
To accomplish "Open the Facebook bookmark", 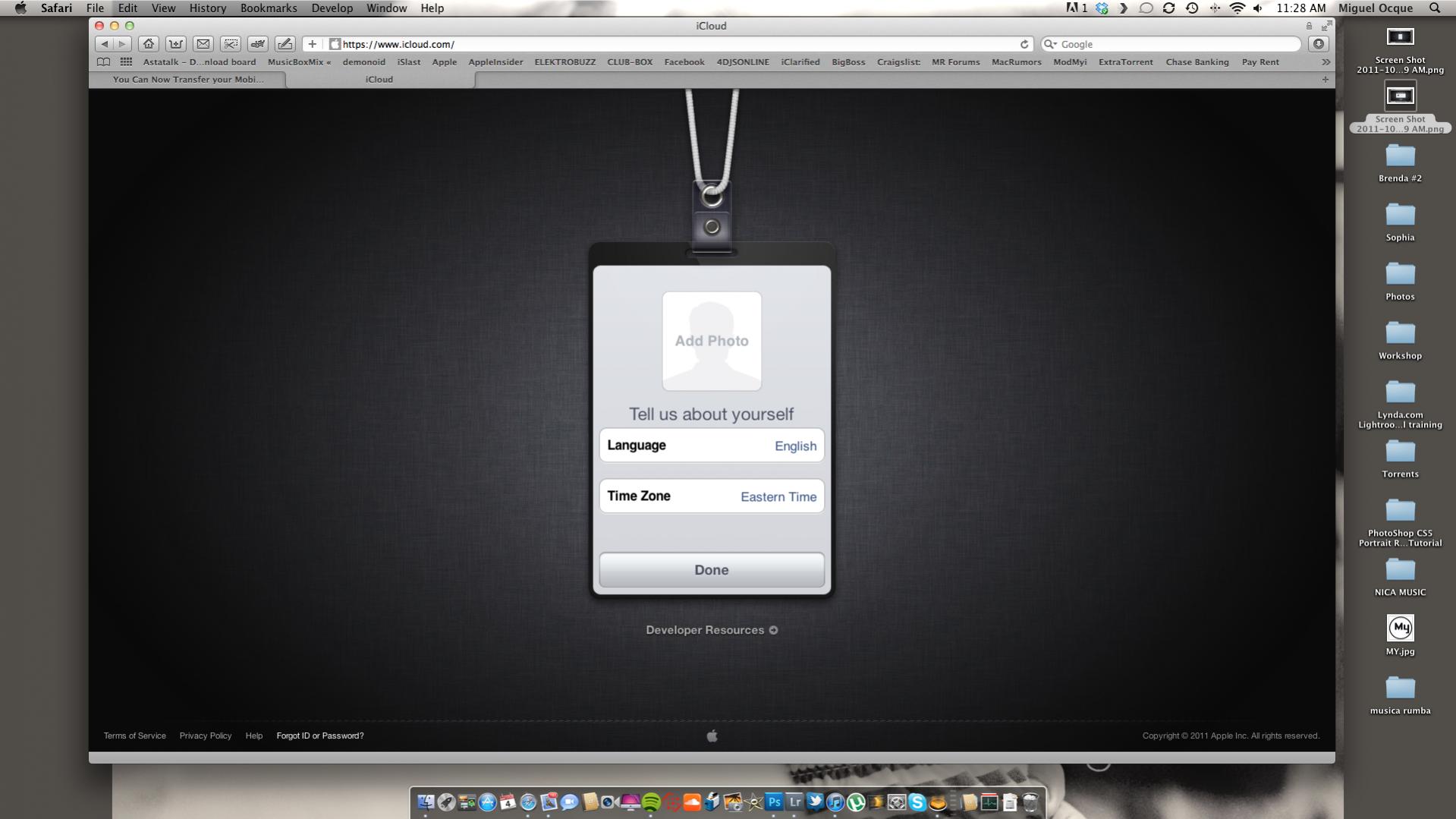I will tap(684, 62).
